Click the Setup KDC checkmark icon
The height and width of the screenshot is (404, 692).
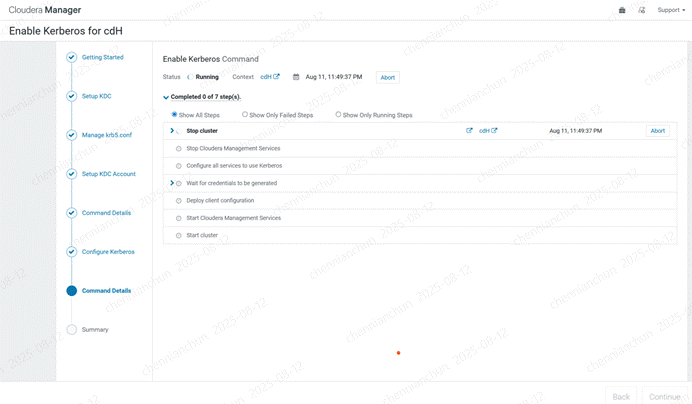pyautogui.click(x=71, y=96)
